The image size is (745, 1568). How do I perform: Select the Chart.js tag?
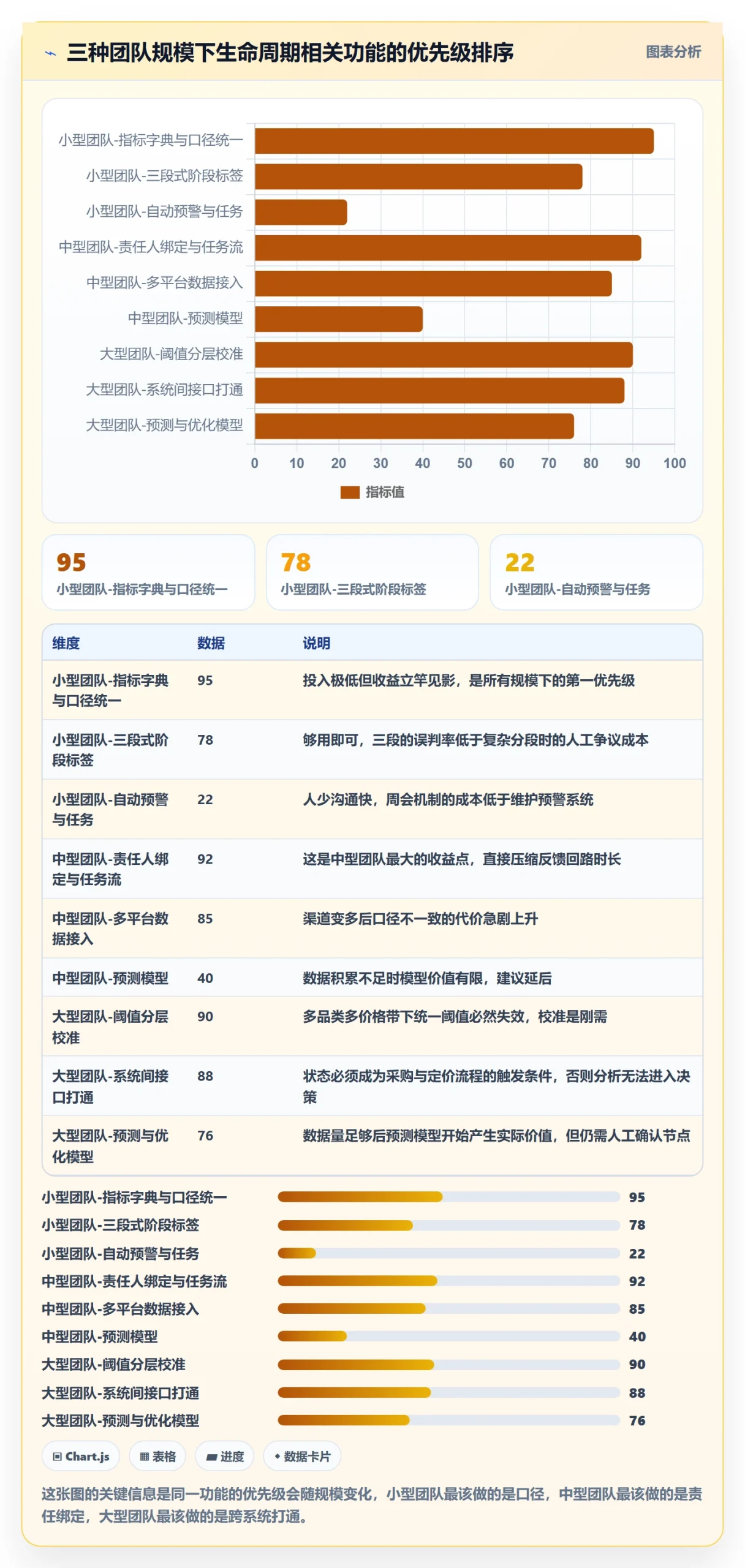click(x=81, y=1457)
